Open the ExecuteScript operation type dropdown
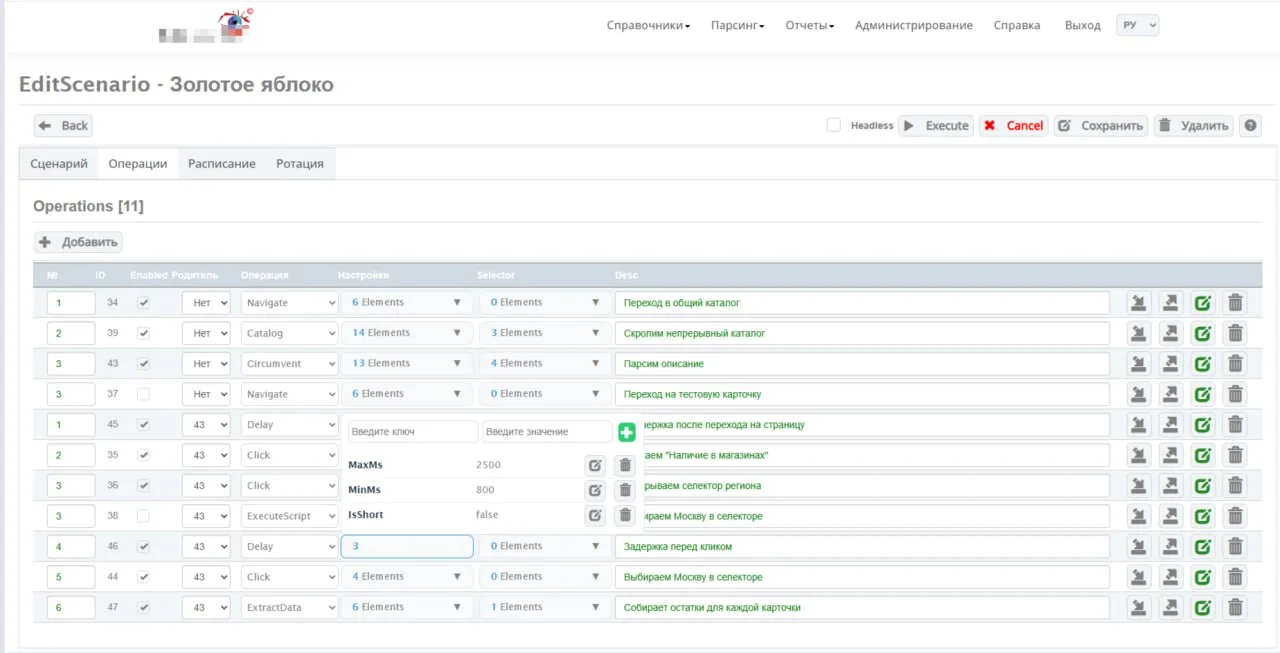Image resolution: width=1280 pixels, height=653 pixels. [289, 516]
